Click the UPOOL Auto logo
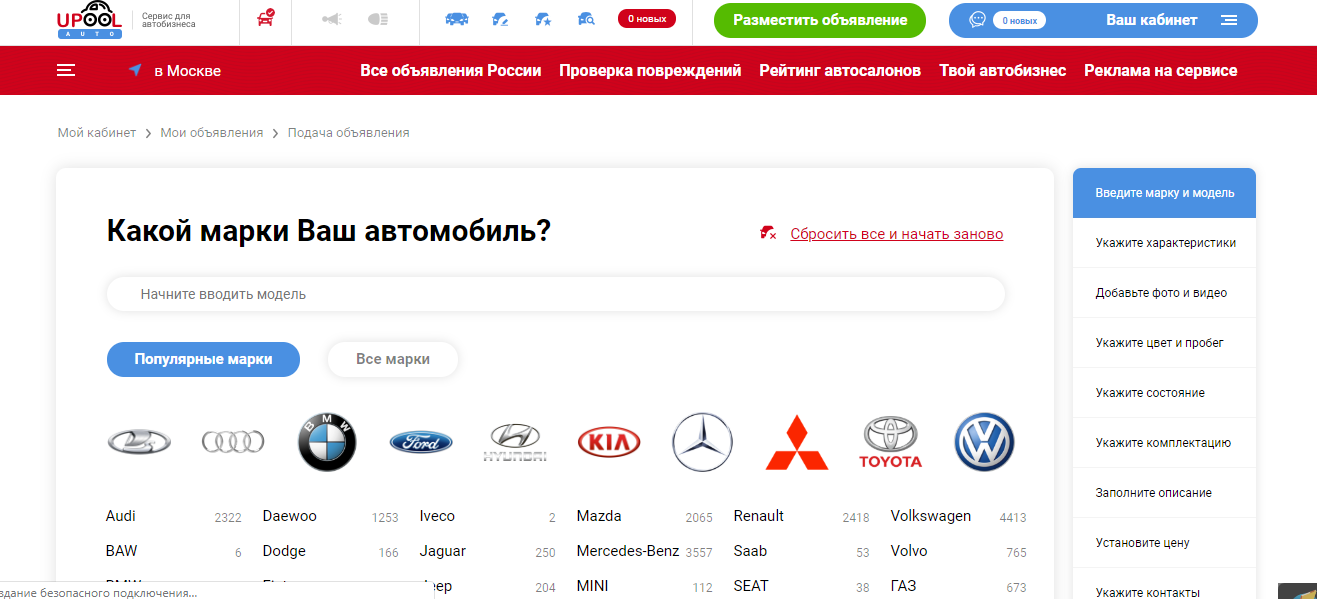 tap(90, 21)
